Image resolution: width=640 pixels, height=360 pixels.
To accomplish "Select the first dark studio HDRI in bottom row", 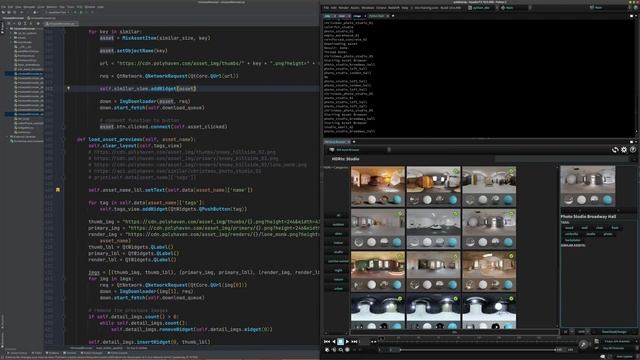I will tap(378, 311).
